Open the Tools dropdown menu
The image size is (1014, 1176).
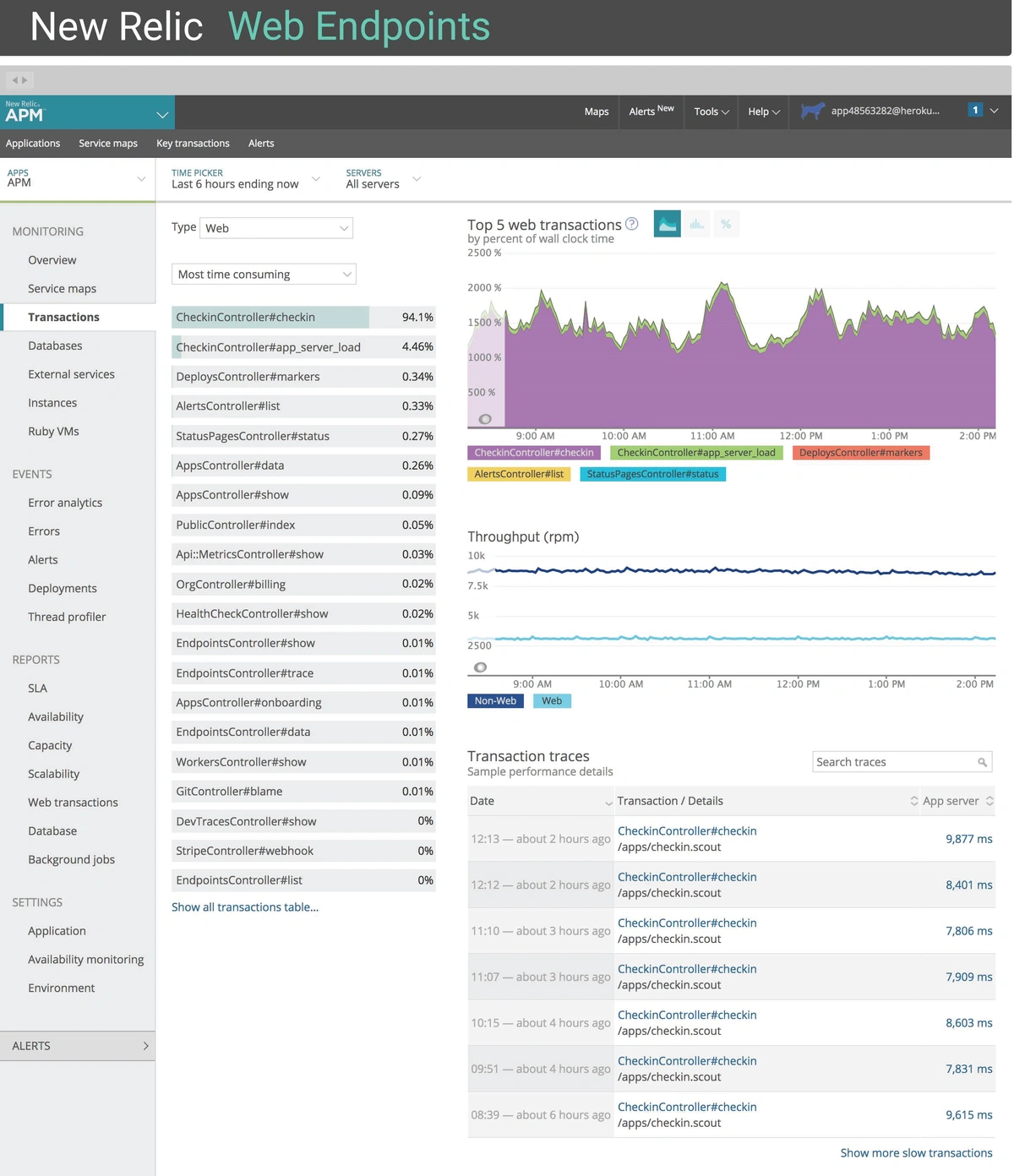(x=711, y=112)
